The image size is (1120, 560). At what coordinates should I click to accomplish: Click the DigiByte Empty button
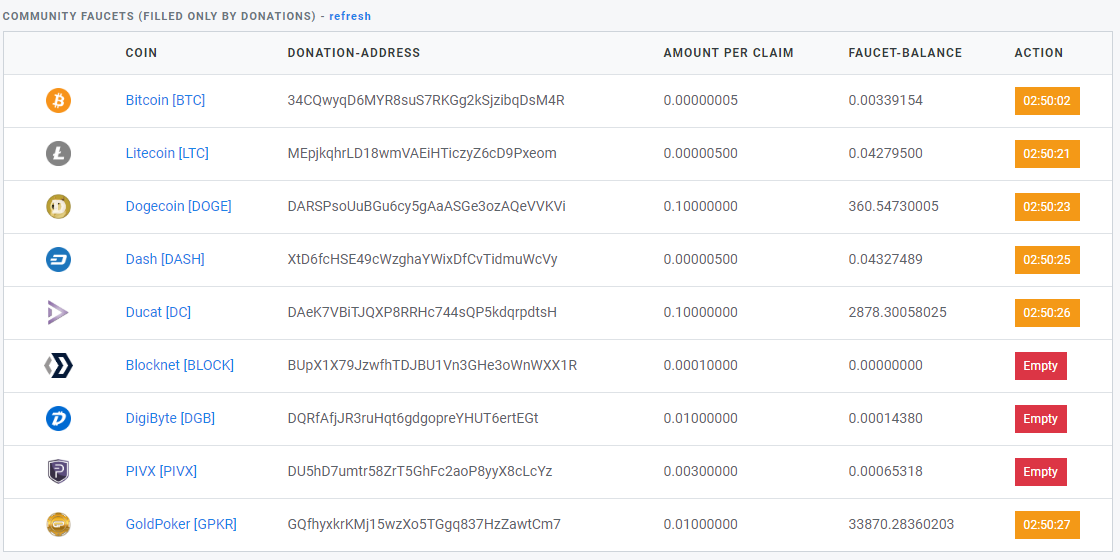coord(1041,419)
